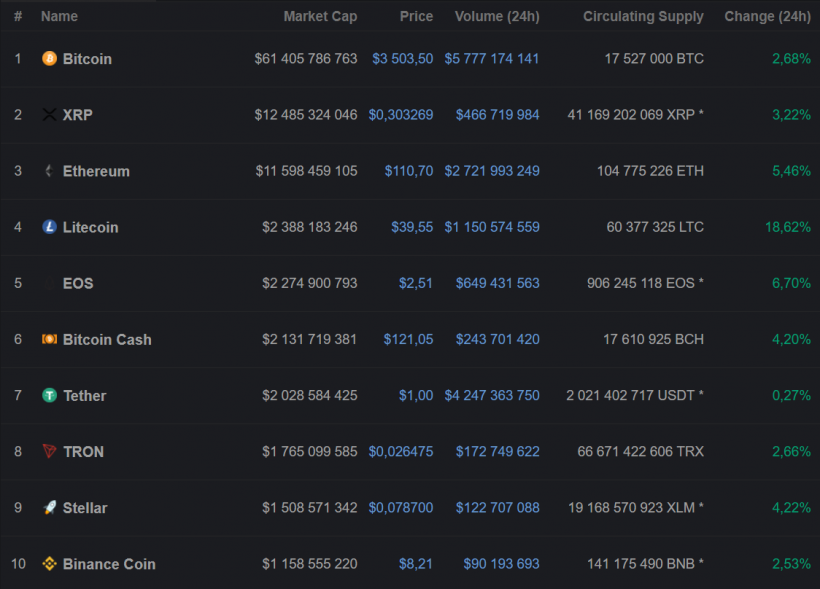The image size is (820, 589).
Task: Open the Litecoin name link
Action: pos(90,227)
